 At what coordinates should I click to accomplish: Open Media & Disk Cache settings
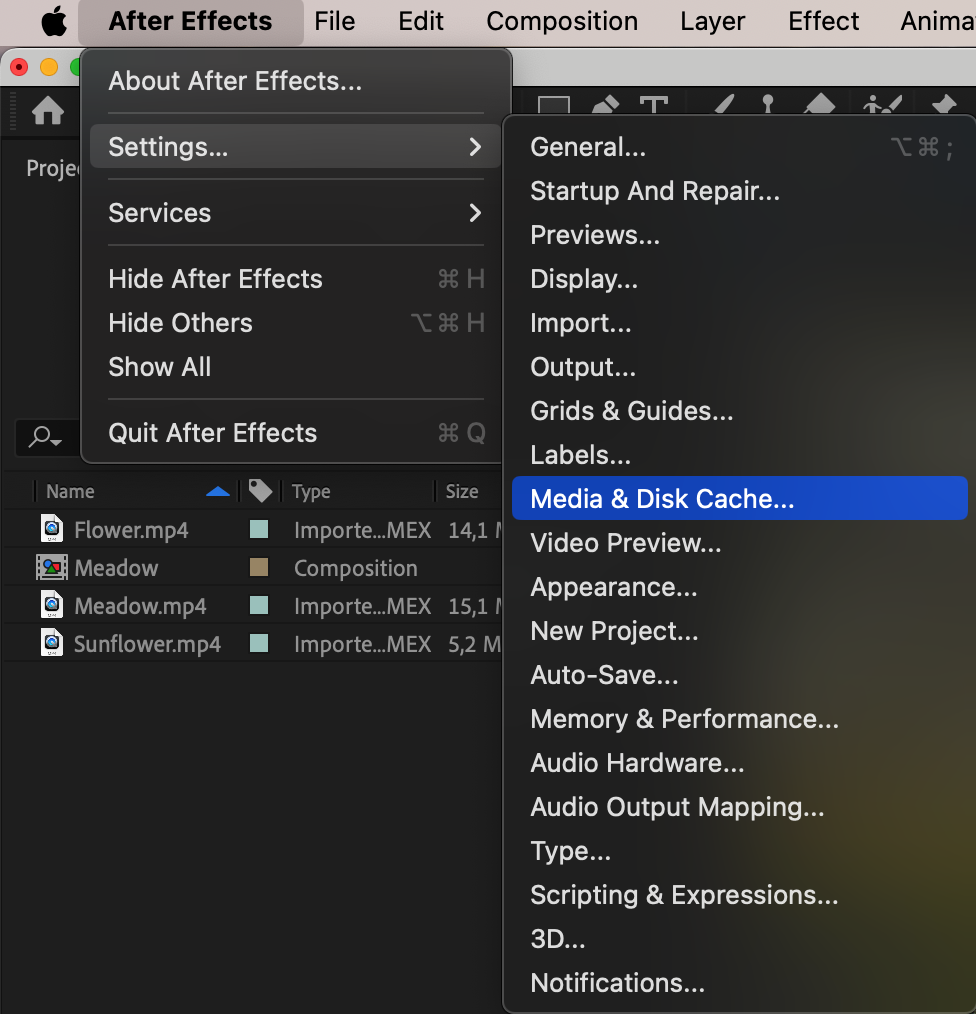(x=662, y=499)
